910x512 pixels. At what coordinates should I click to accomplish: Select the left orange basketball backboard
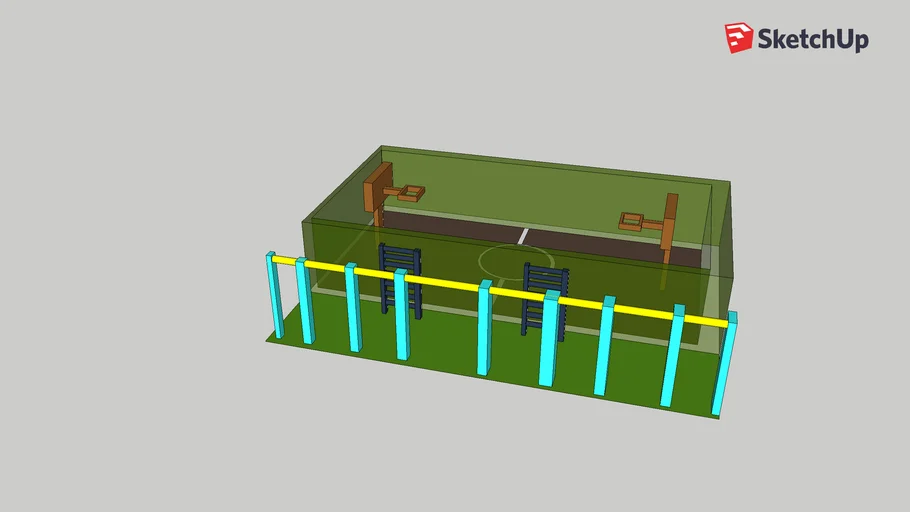point(378,186)
